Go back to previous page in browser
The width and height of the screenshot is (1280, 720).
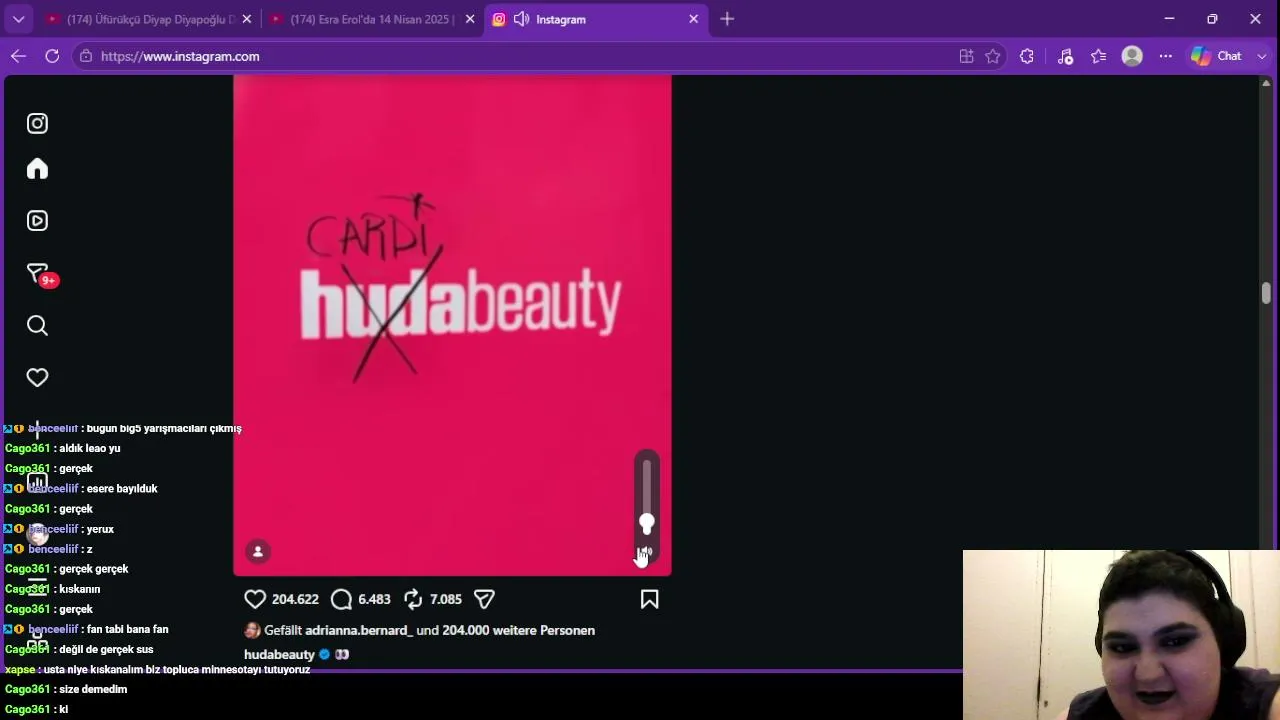point(18,56)
